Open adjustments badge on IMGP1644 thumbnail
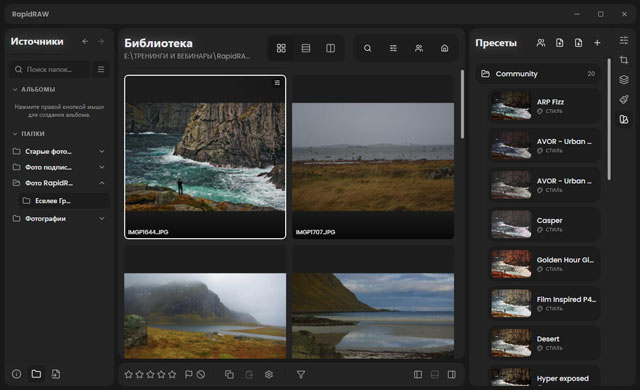The height and width of the screenshot is (390, 640). pos(277,83)
